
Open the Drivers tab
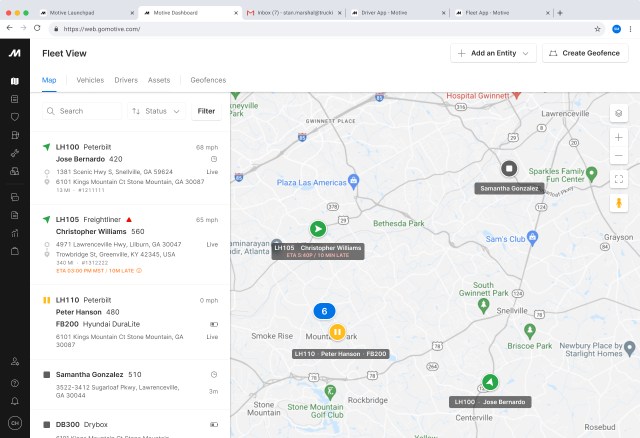126,80
